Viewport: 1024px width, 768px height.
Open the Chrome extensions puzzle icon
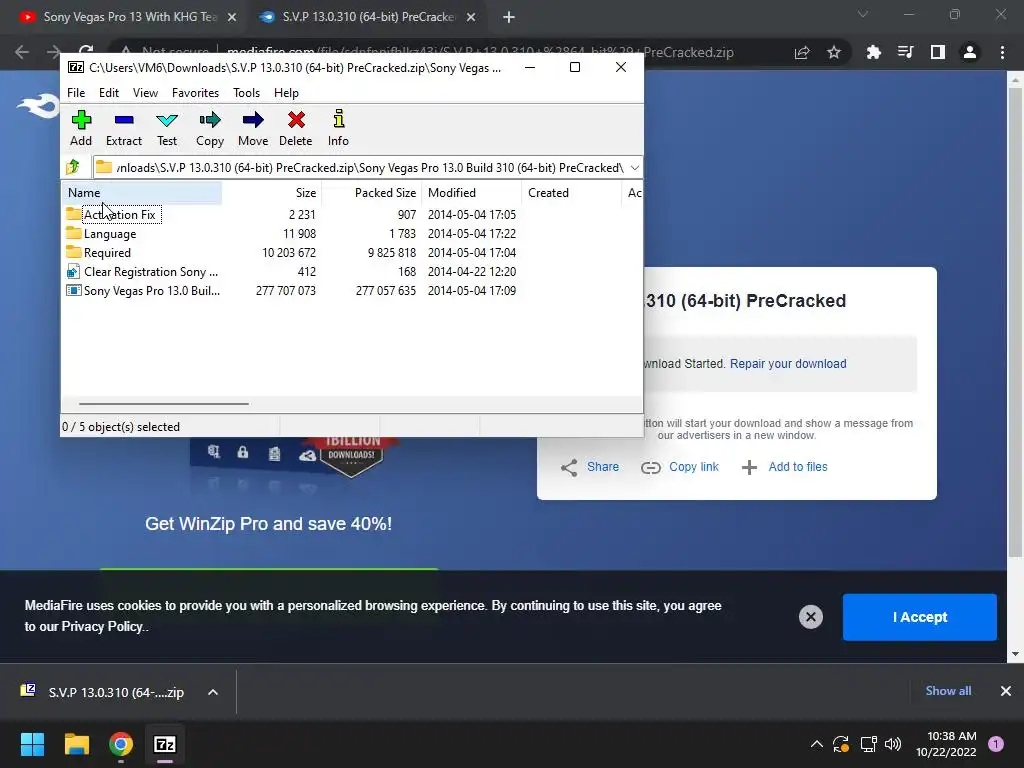click(x=873, y=52)
